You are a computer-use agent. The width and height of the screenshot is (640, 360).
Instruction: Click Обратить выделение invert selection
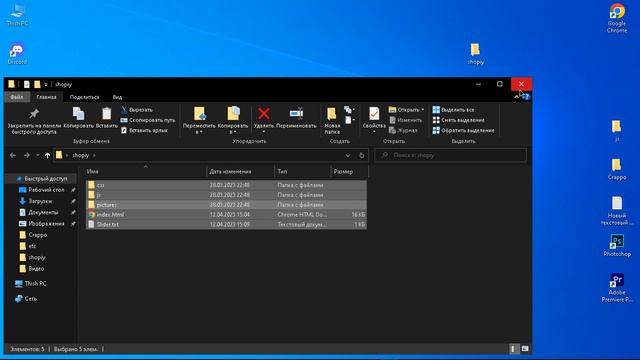click(463, 130)
